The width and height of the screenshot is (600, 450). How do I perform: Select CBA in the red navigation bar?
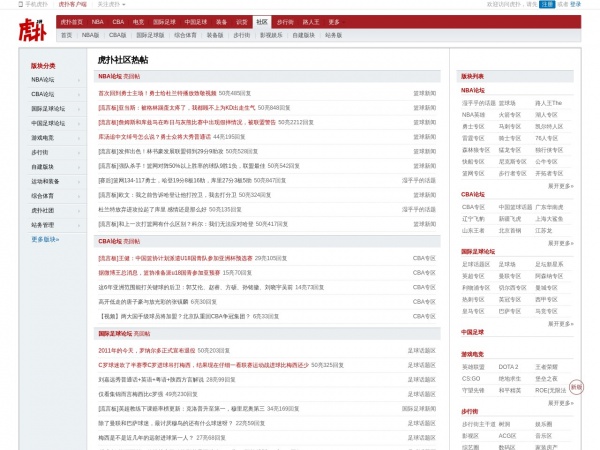click(118, 22)
